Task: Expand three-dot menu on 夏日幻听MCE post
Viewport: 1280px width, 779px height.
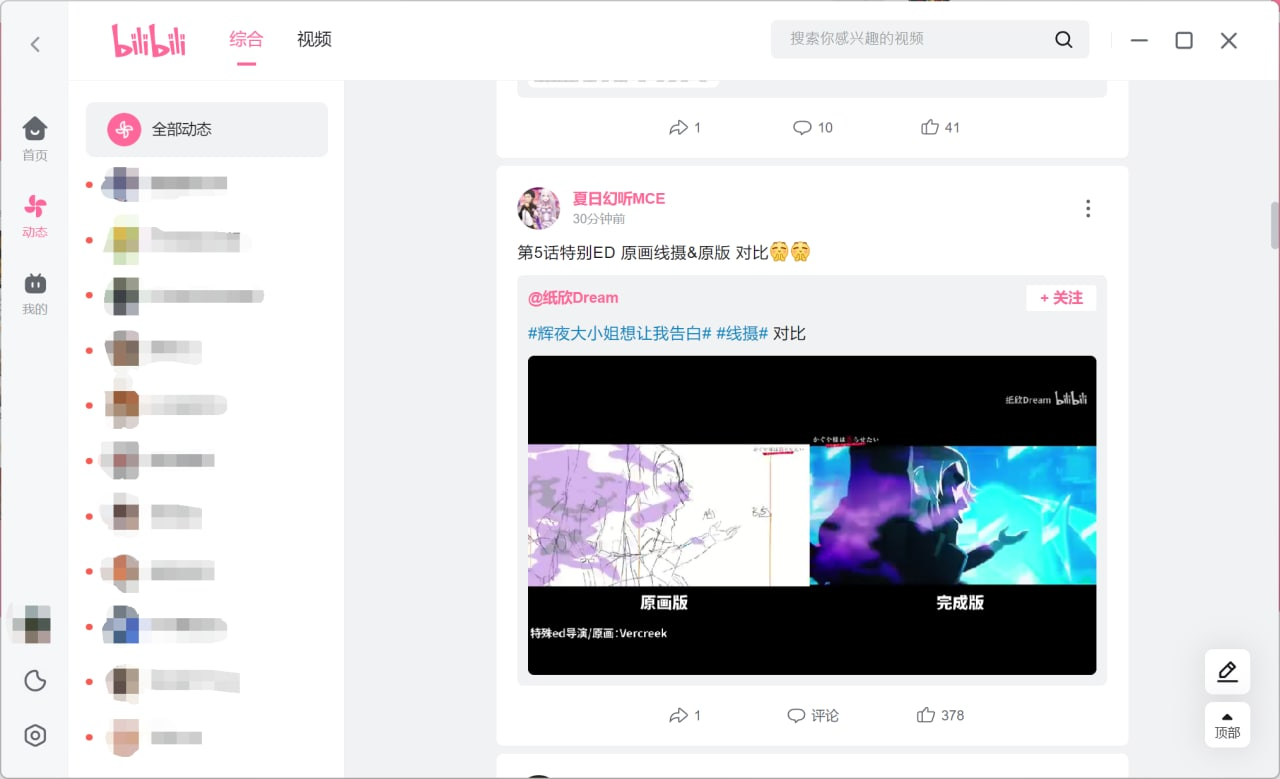Action: (x=1087, y=208)
